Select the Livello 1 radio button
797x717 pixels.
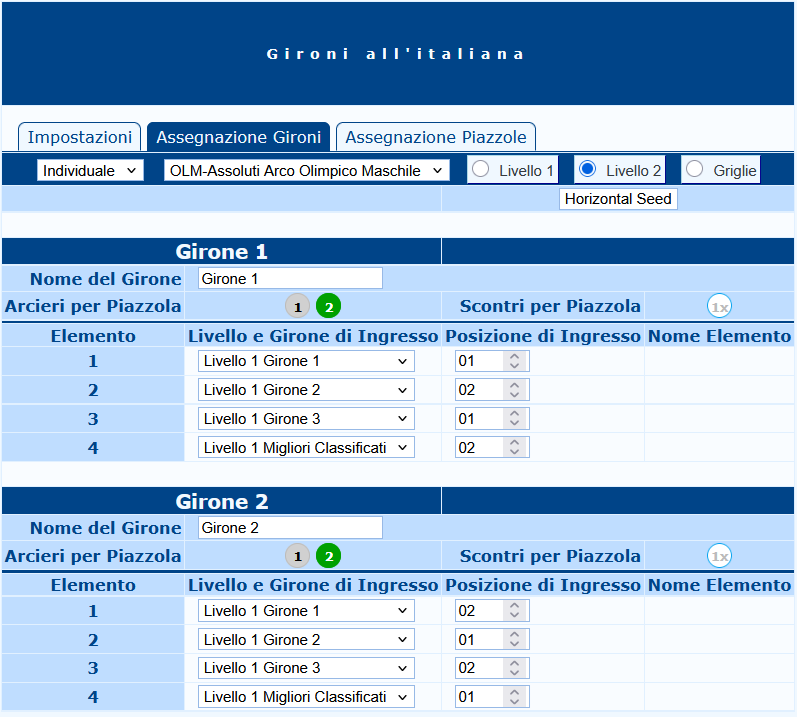coord(481,169)
